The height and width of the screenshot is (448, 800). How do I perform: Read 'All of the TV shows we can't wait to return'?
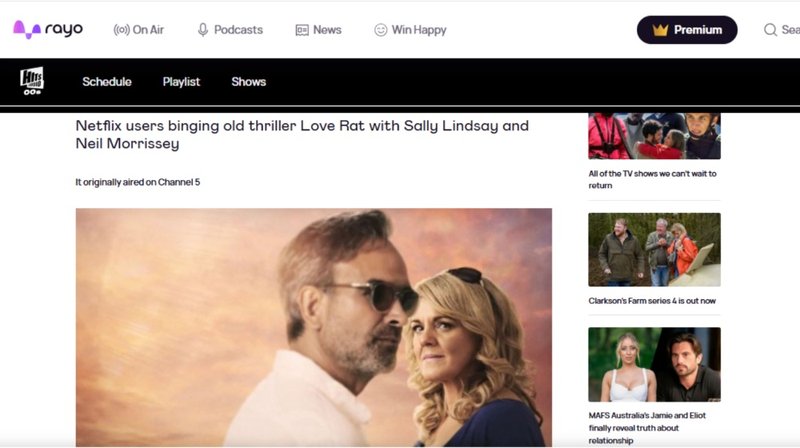click(653, 180)
